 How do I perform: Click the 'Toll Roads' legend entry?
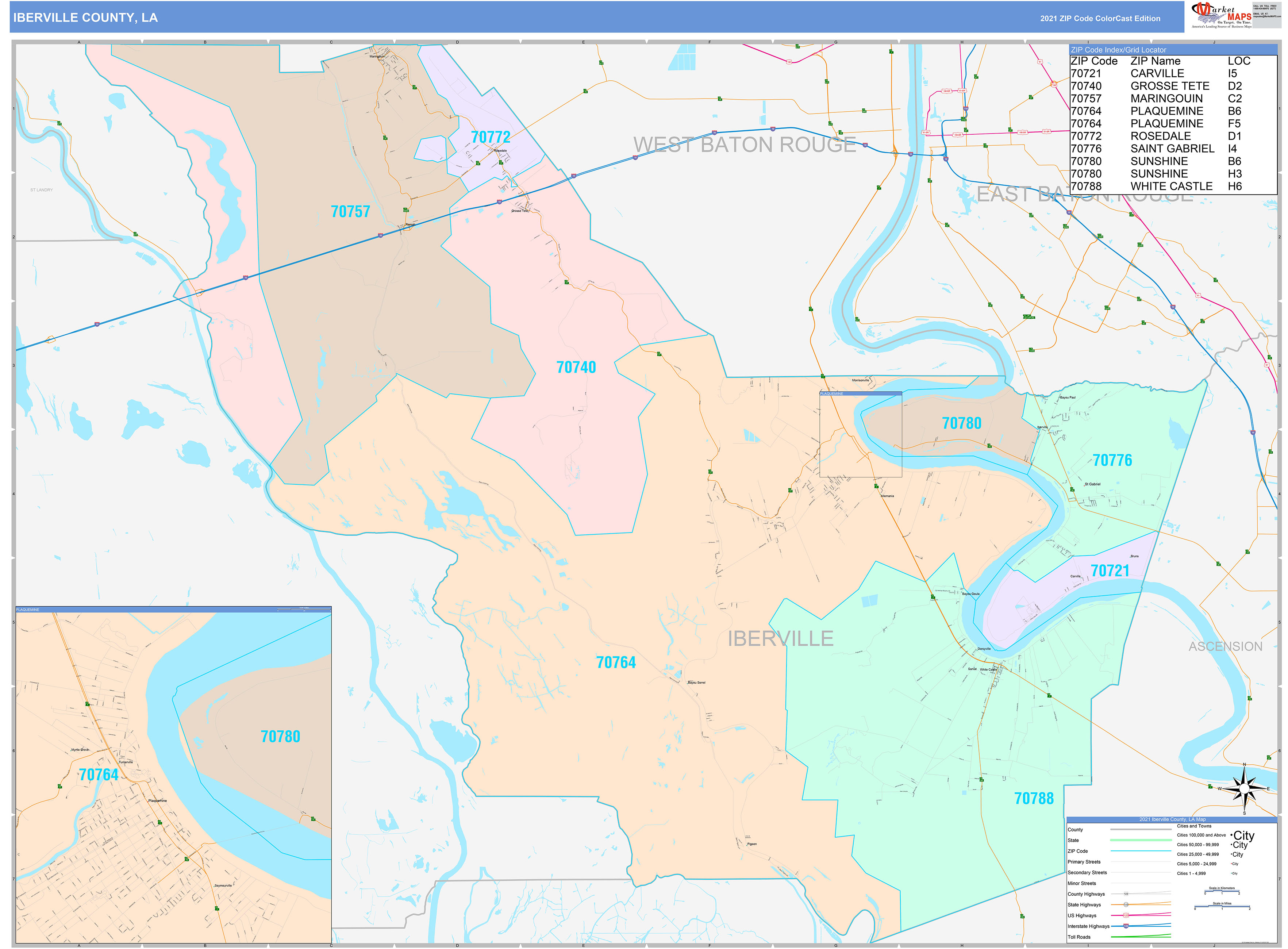[x=1079, y=937]
